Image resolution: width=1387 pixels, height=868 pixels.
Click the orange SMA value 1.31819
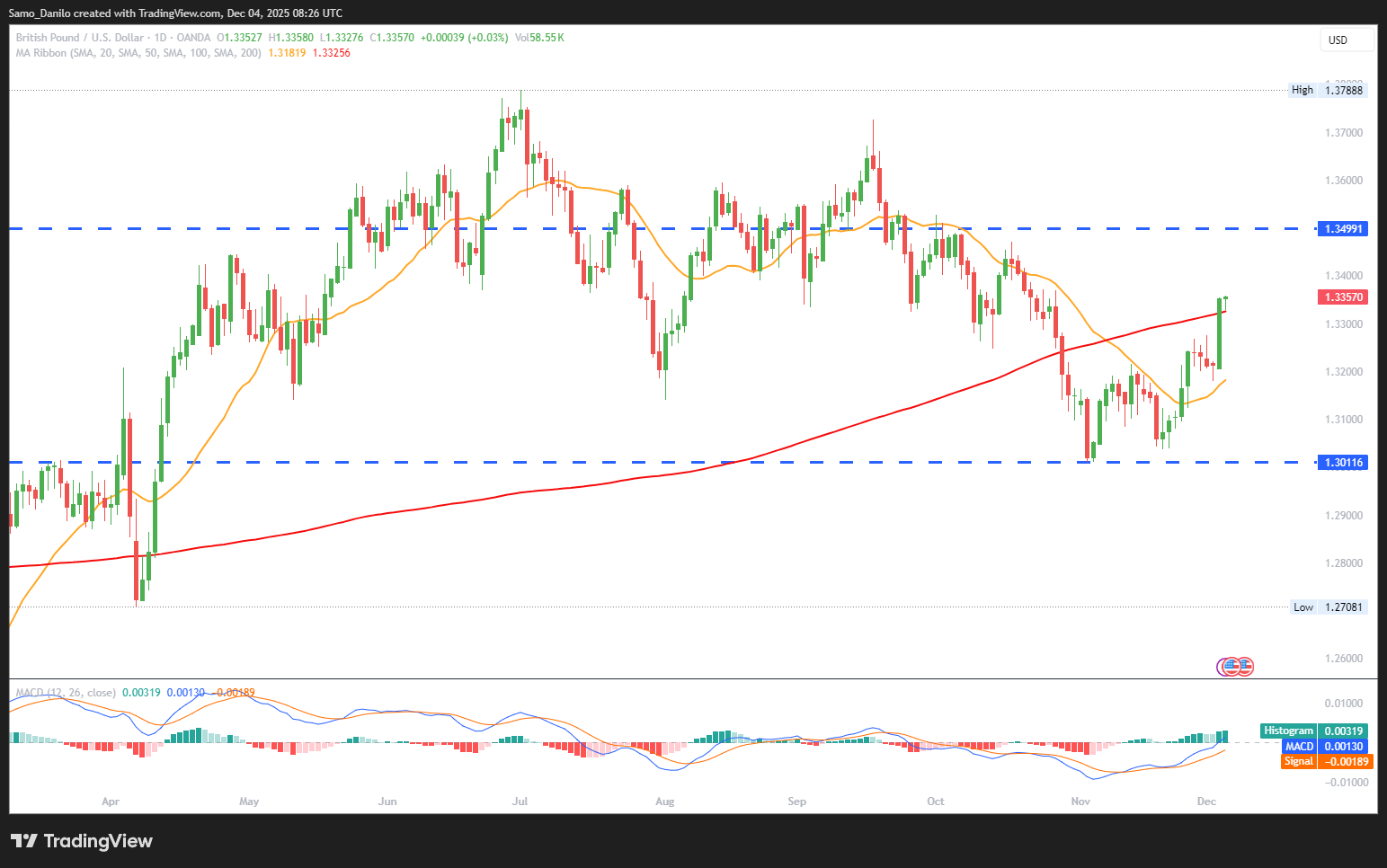pos(287,53)
